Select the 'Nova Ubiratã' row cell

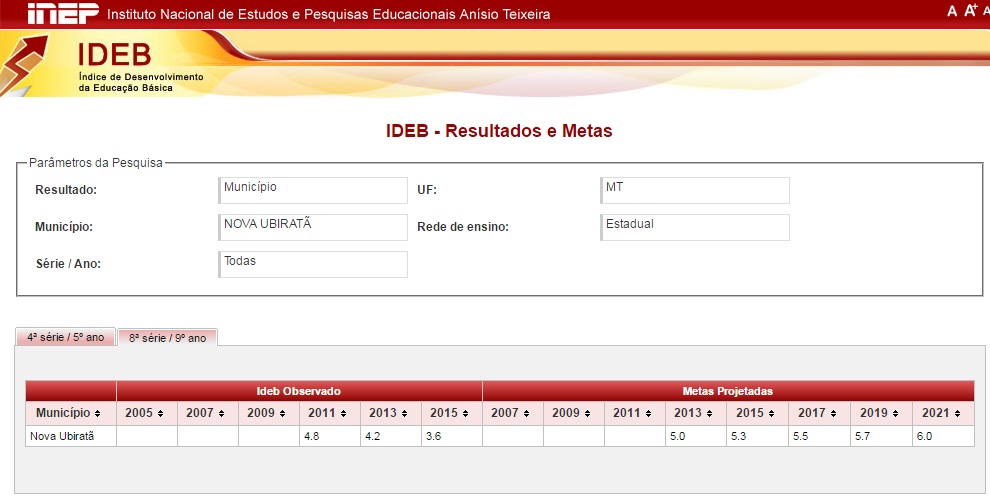pyautogui.click(x=71, y=436)
